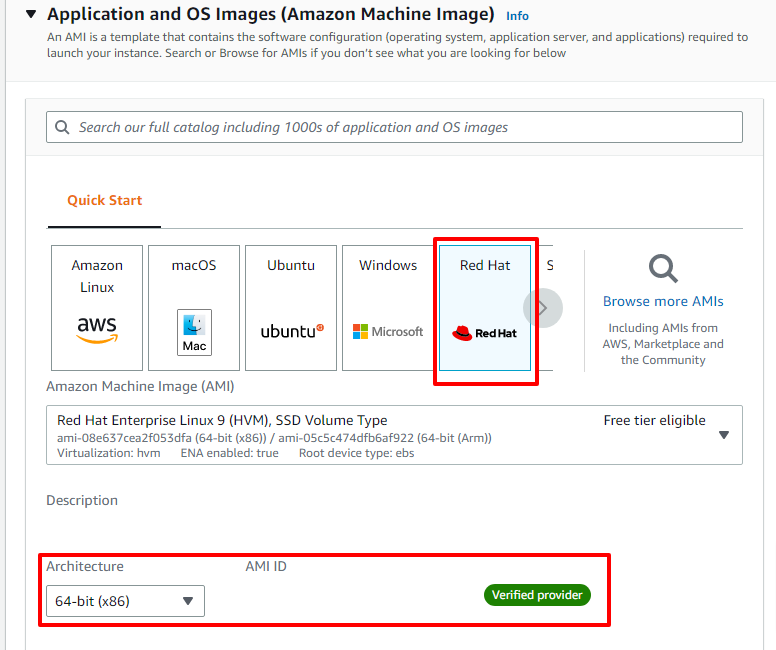This screenshot has height=650, width=776.
Task: Choose the macOS AMI tile
Action: click(x=194, y=308)
